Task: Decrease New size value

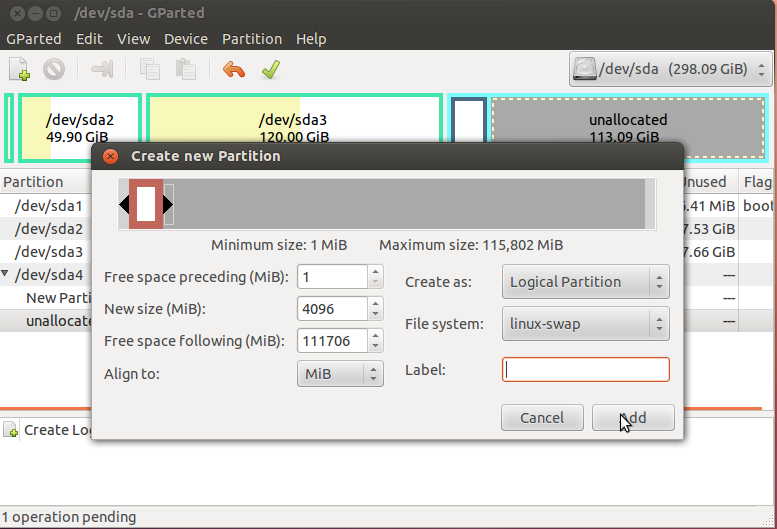Action: [x=375, y=314]
